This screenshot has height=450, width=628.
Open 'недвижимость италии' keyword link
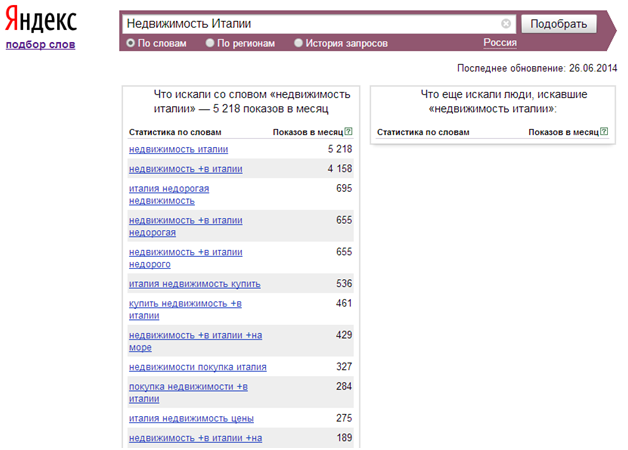tap(178, 149)
